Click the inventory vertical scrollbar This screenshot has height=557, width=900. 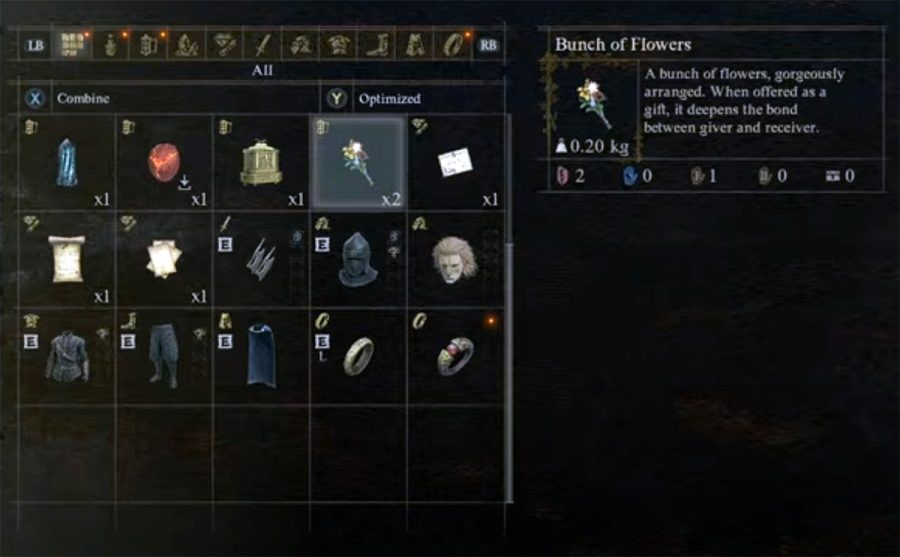pos(509,308)
